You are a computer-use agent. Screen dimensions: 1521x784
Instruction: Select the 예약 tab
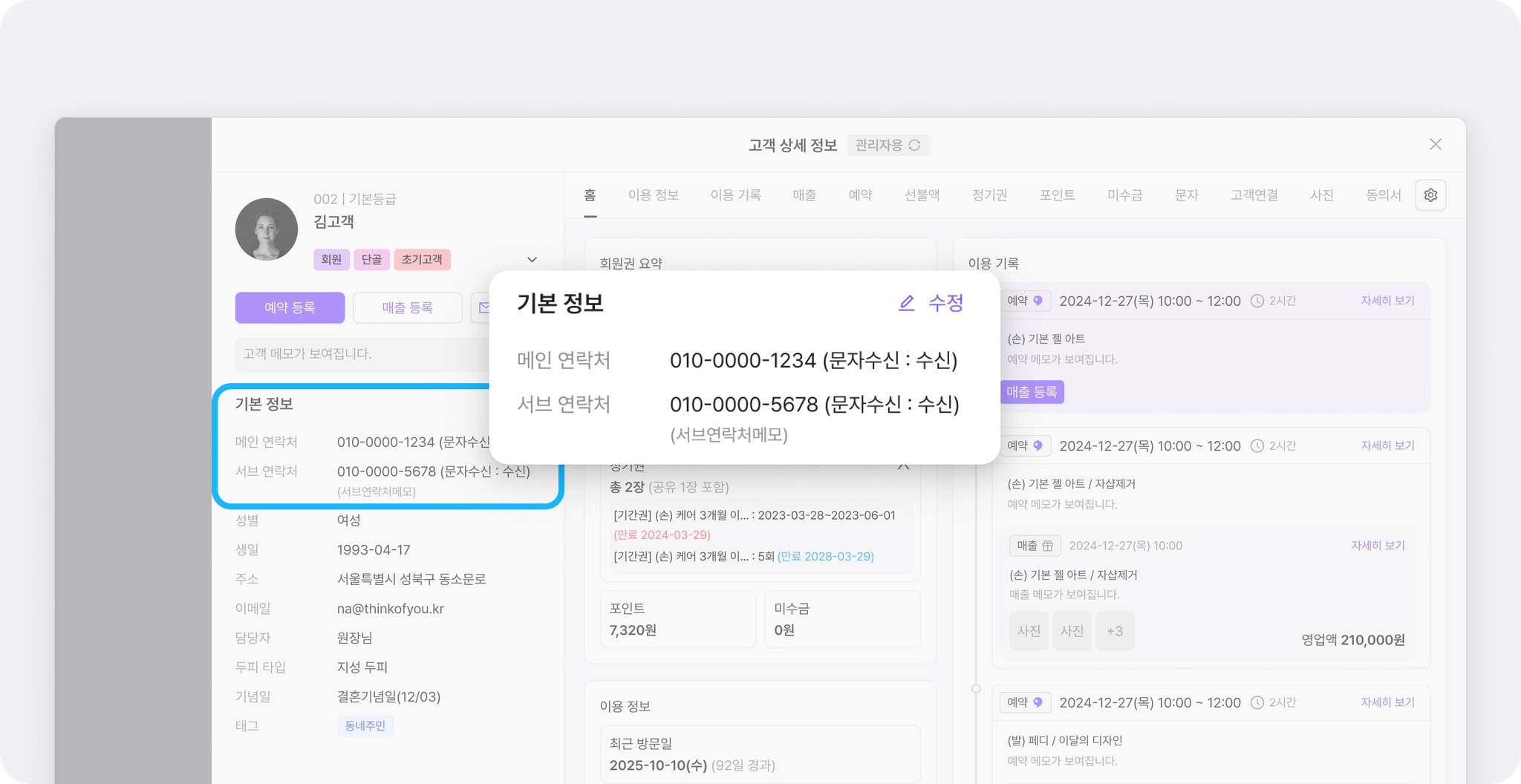click(860, 195)
